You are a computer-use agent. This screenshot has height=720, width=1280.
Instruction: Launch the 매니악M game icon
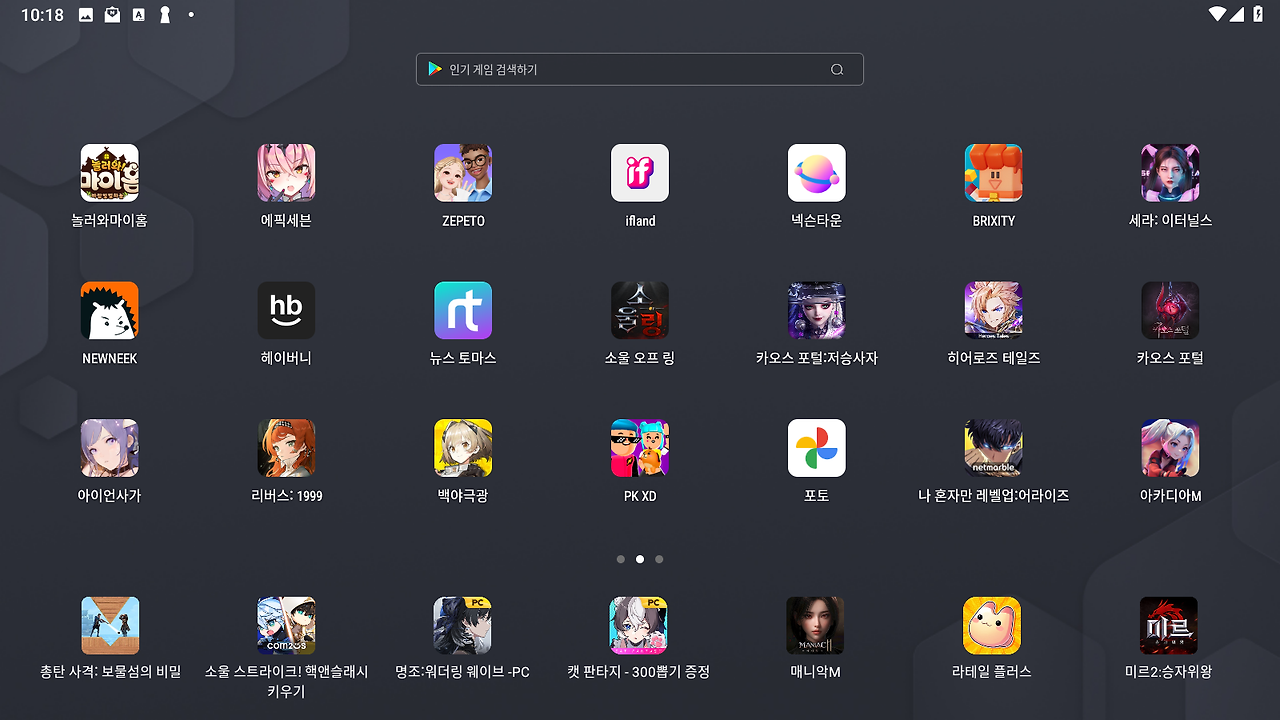(815, 626)
